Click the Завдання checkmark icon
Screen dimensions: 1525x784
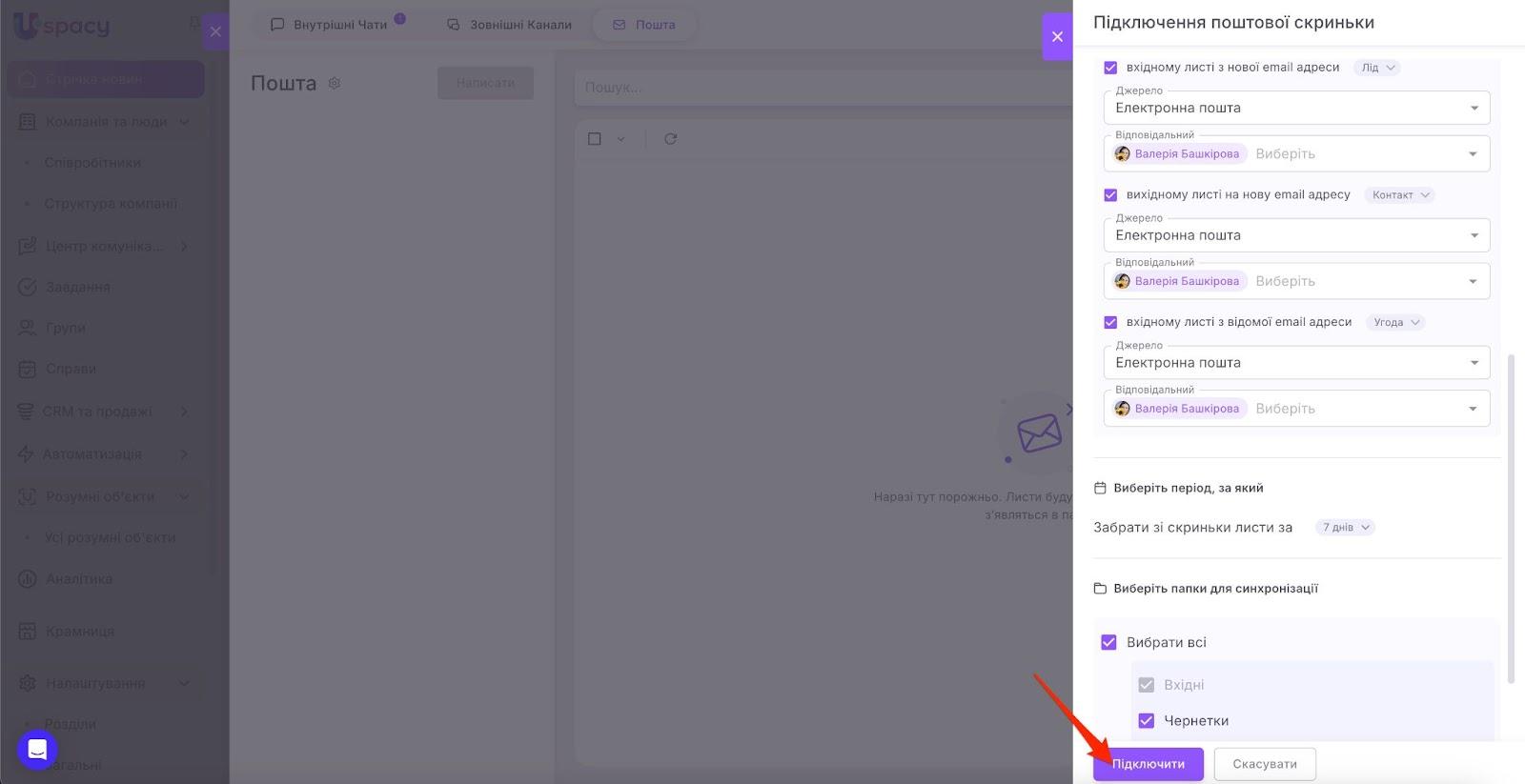click(27, 288)
